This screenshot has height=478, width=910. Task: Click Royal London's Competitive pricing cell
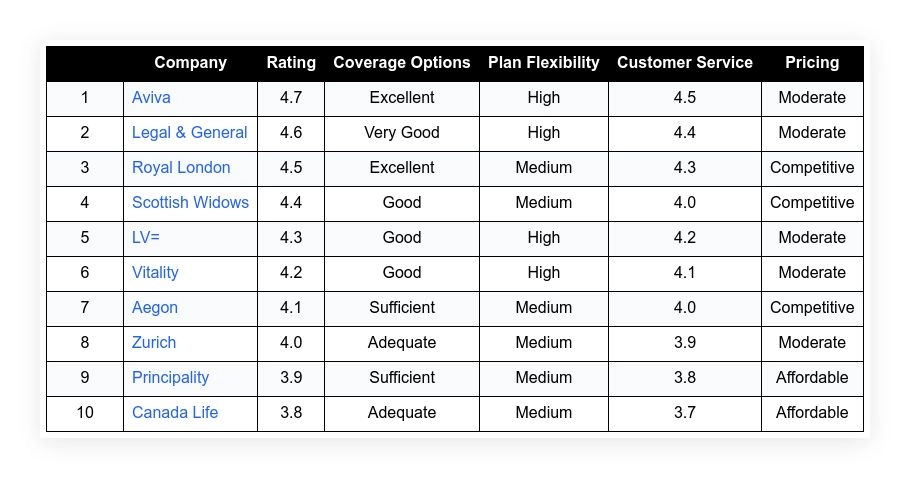pos(812,168)
